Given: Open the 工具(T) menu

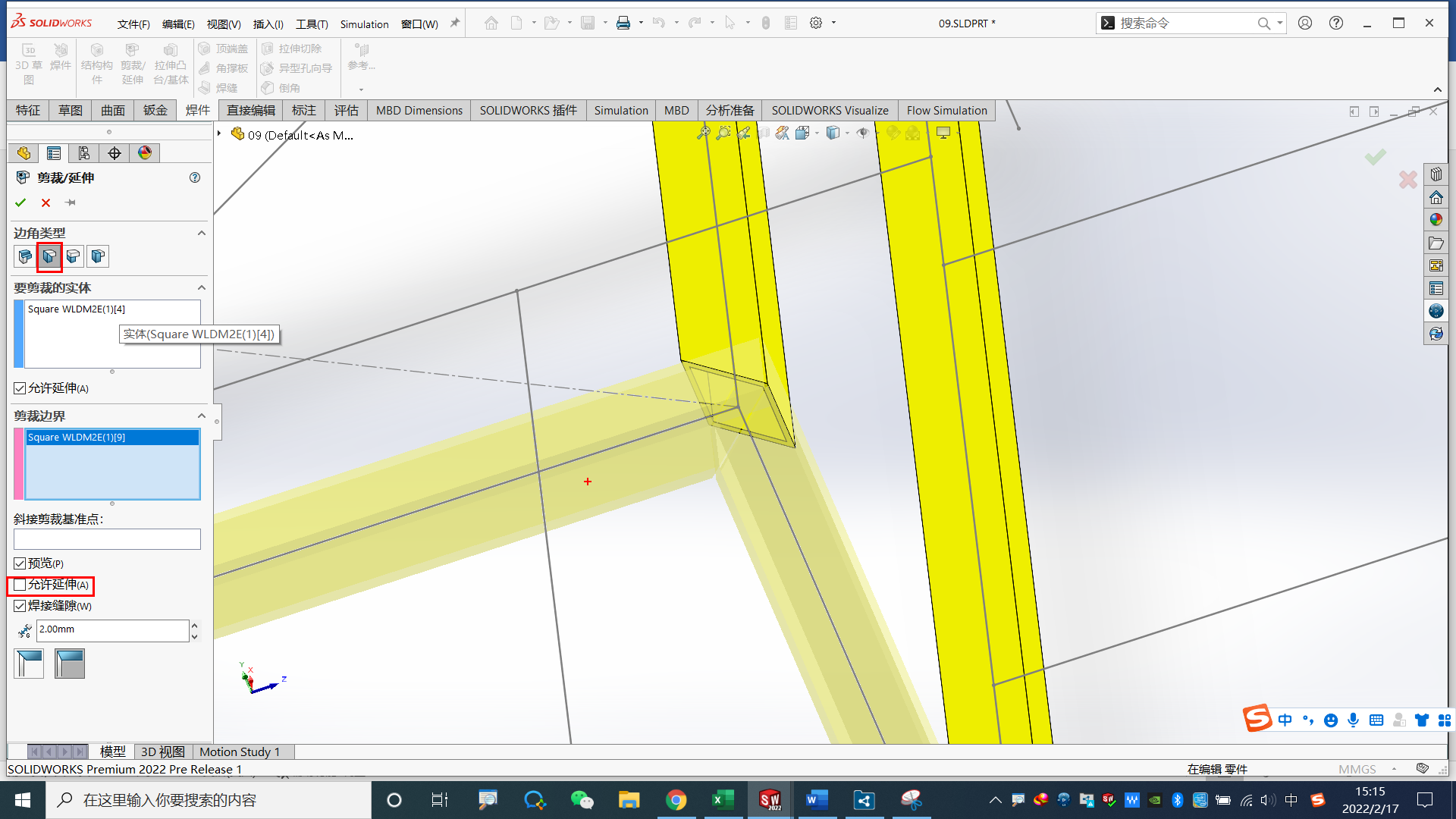Looking at the screenshot, I should coord(312,24).
